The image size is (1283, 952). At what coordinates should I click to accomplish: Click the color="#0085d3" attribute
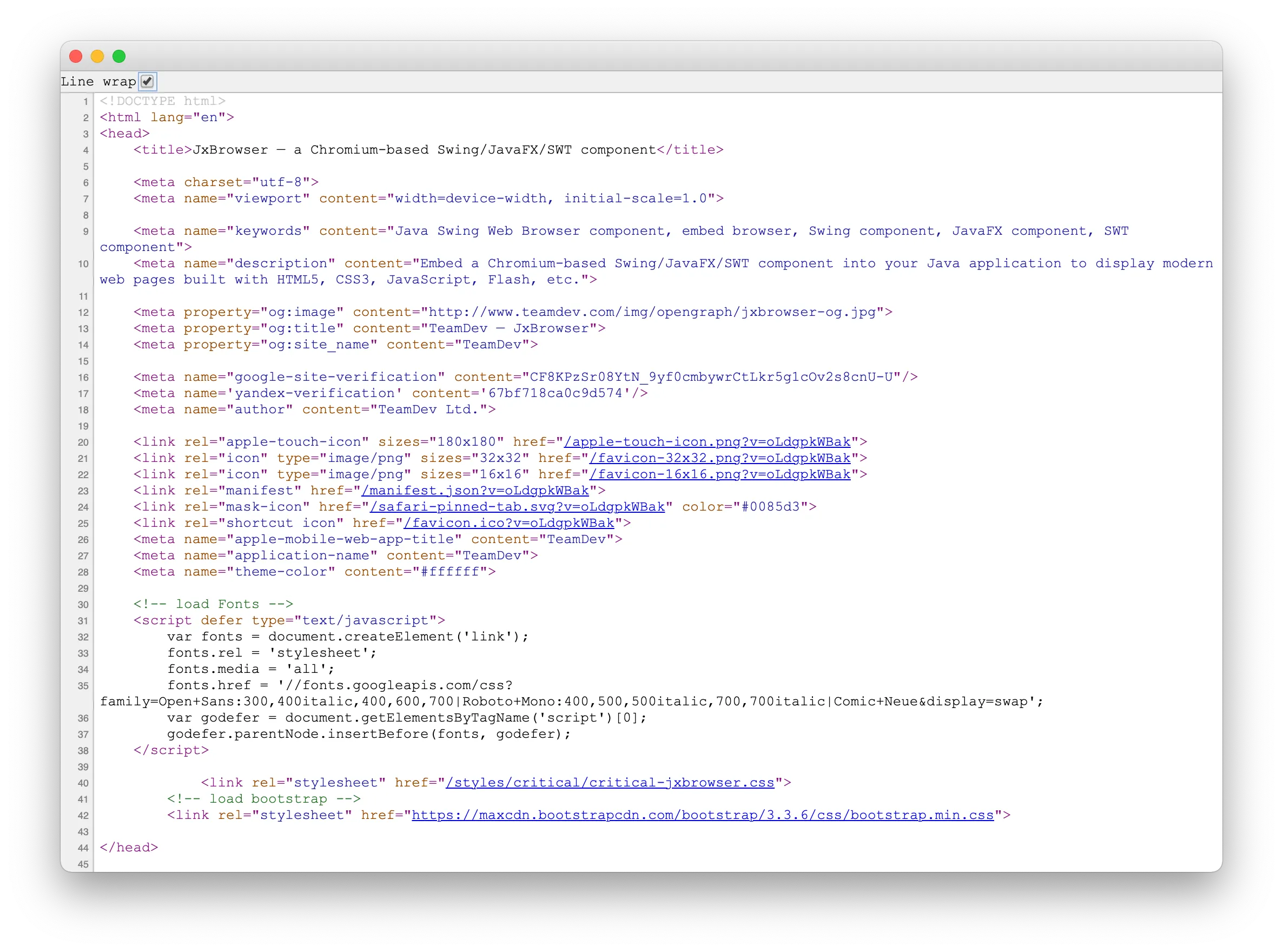(x=745, y=506)
